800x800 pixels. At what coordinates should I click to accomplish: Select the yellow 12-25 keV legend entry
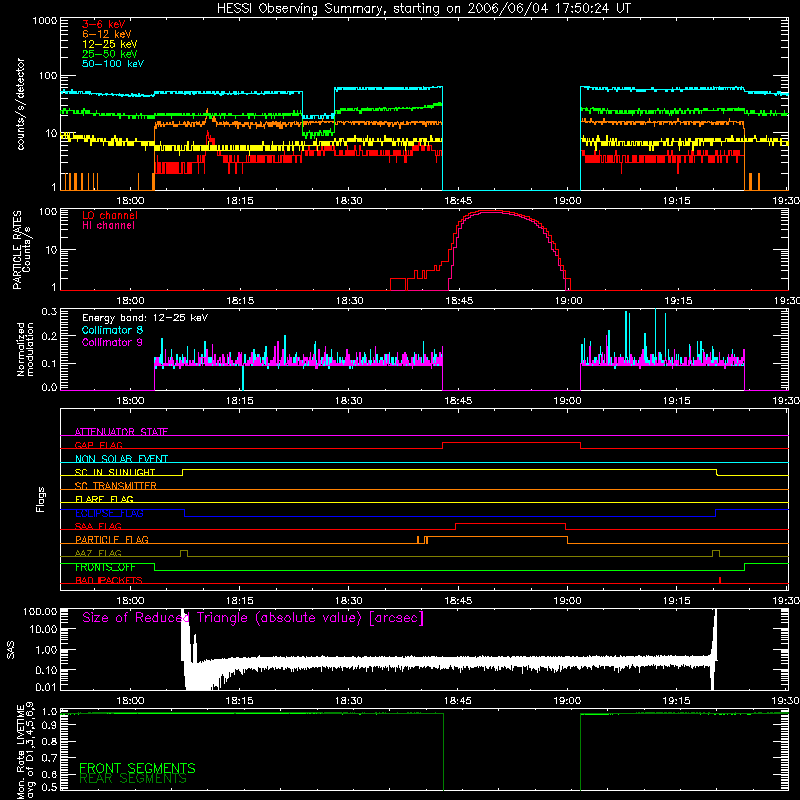(x=110, y=44)
